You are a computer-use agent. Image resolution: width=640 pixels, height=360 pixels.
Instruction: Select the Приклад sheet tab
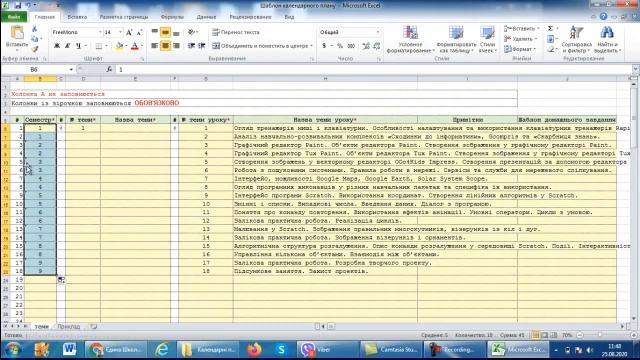coord(69,327)
